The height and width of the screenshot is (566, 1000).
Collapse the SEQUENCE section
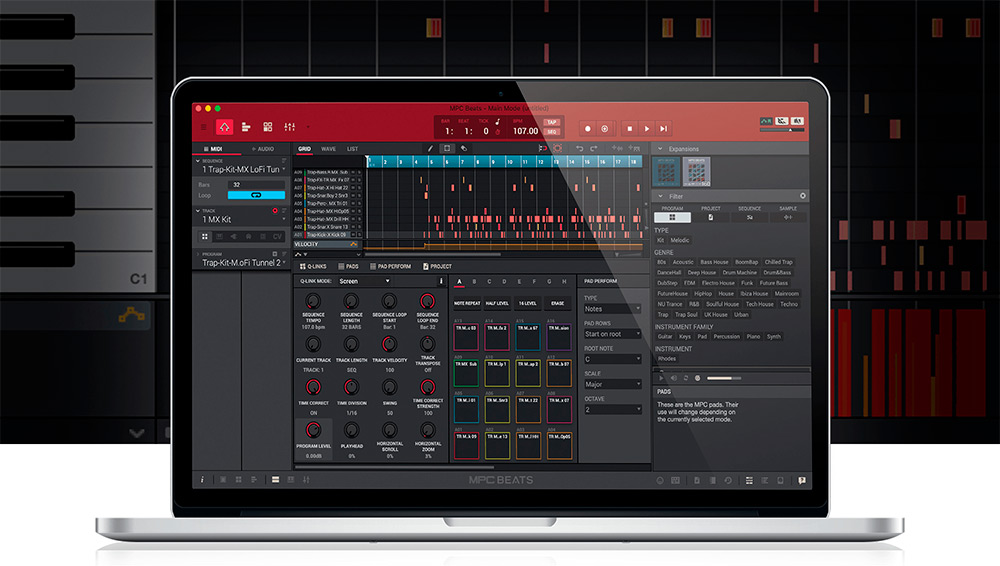click(198, 161)
